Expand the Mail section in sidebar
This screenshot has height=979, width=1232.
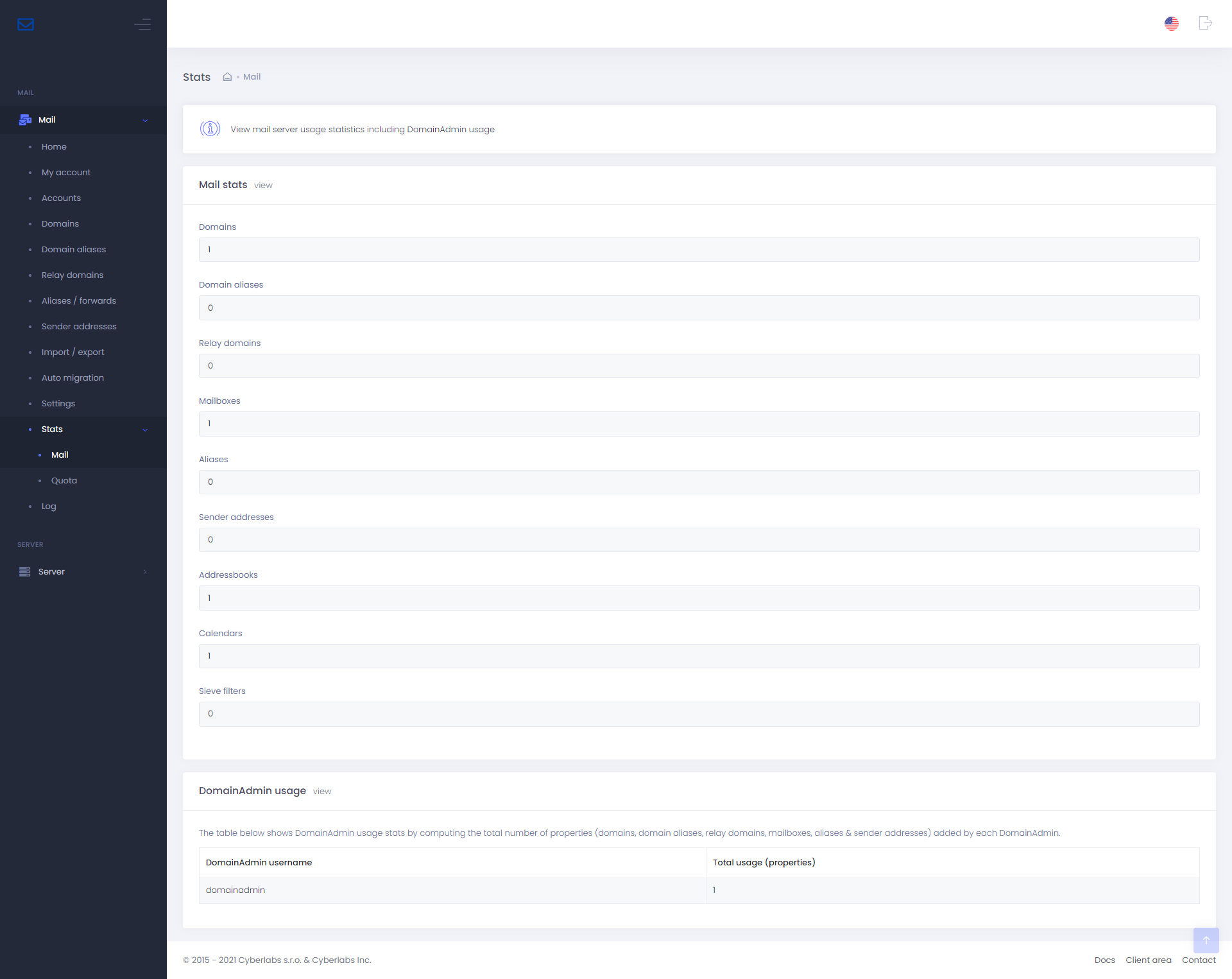point(147,120)
